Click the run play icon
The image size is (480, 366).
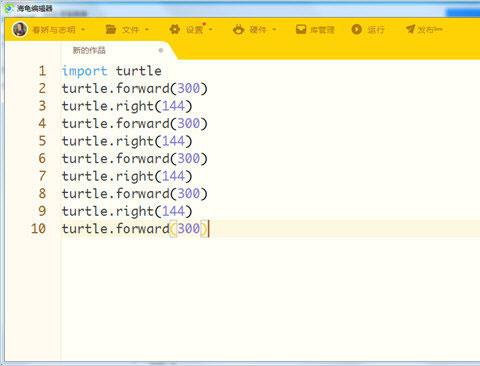pyautogui.click(x=356, y=29)
